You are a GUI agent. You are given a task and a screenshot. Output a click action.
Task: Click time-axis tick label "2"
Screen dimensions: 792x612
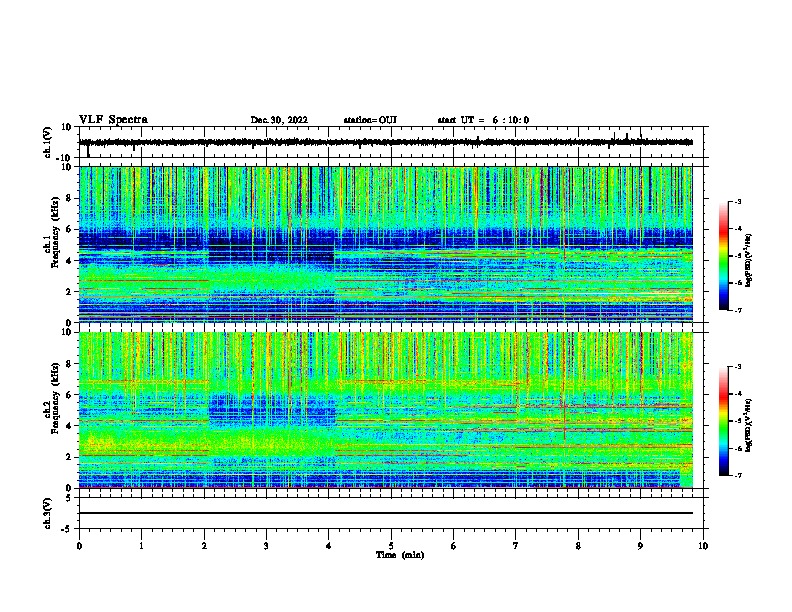click(x=204, y=546)
